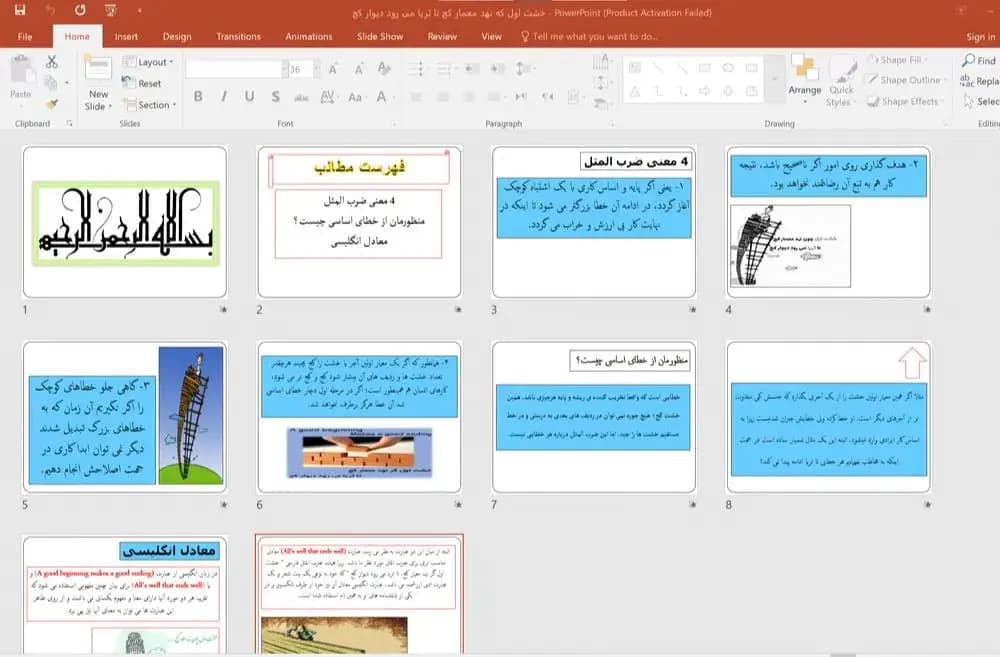Open the File menu
Viewport: 1000px width, 657px height.
tap(25, 36)
